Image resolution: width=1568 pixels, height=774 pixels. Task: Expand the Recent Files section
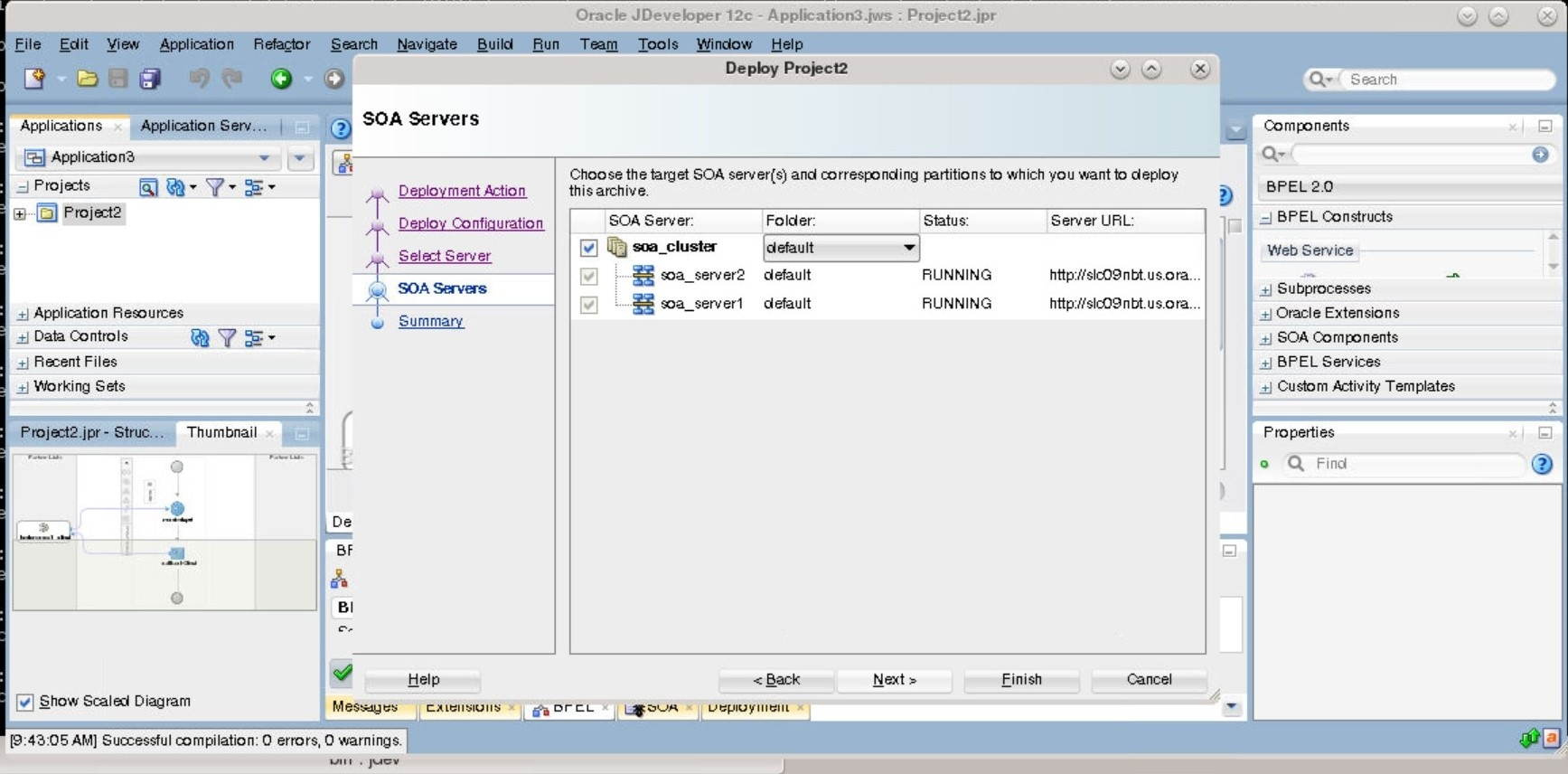pyautogui.click(x=23, y=363)
